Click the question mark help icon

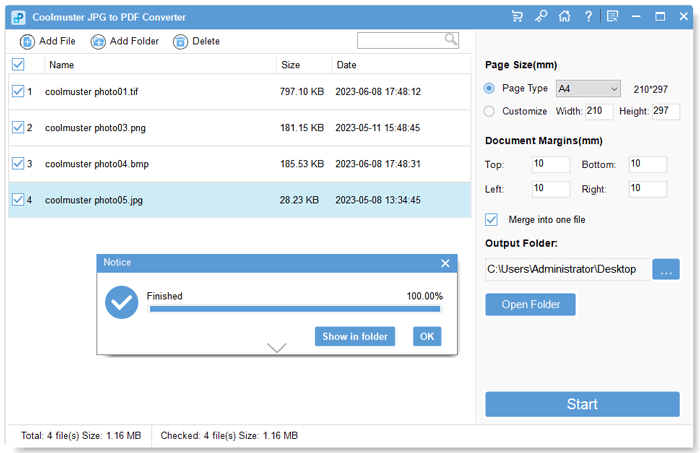click(x=588, y=17)
